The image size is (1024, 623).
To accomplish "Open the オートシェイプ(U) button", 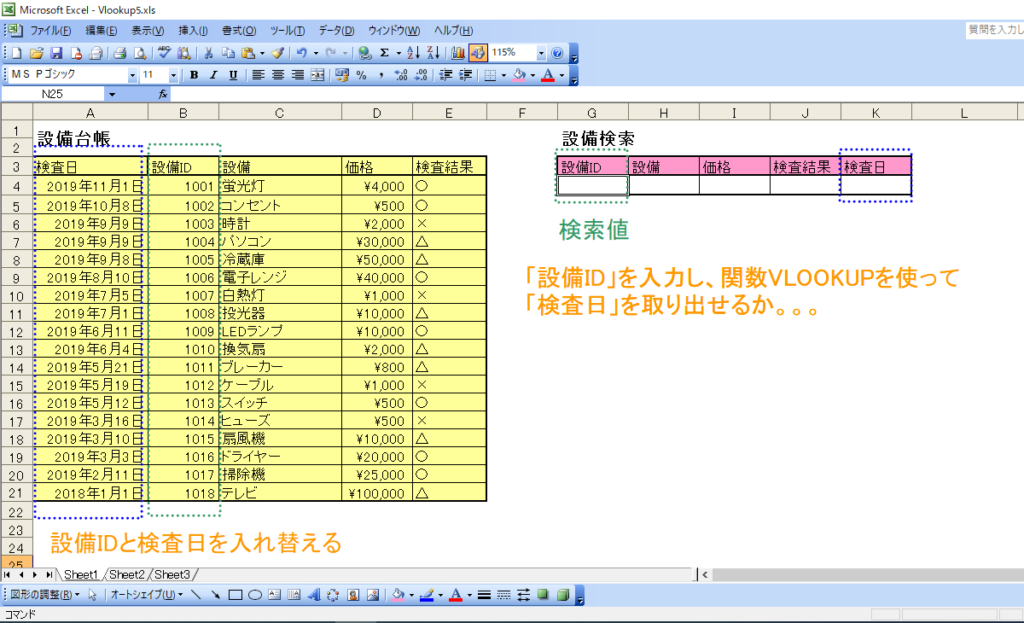I will pos(144,595).
